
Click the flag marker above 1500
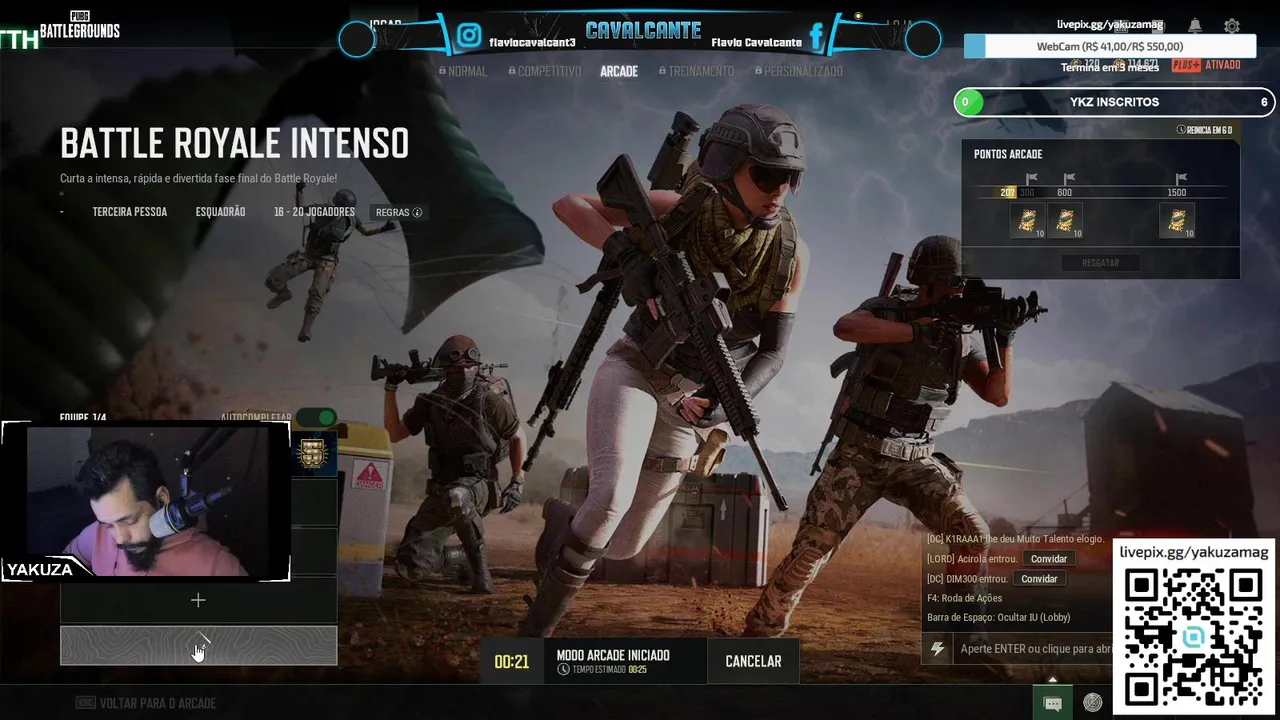coord(1181,179)
